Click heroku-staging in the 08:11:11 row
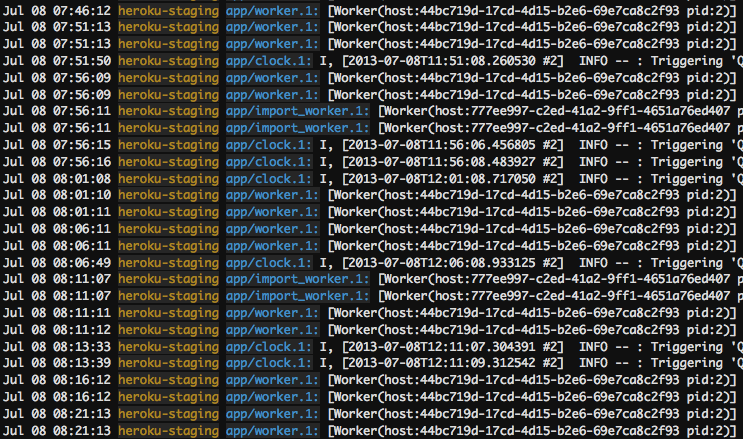 (x=169, y=313)
